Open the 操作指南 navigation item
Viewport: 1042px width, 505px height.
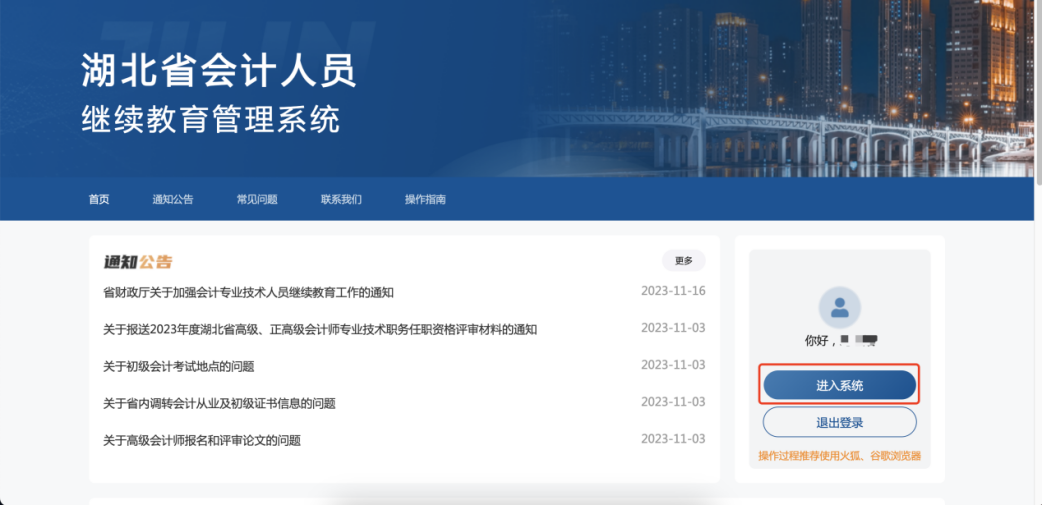(425, 199)
